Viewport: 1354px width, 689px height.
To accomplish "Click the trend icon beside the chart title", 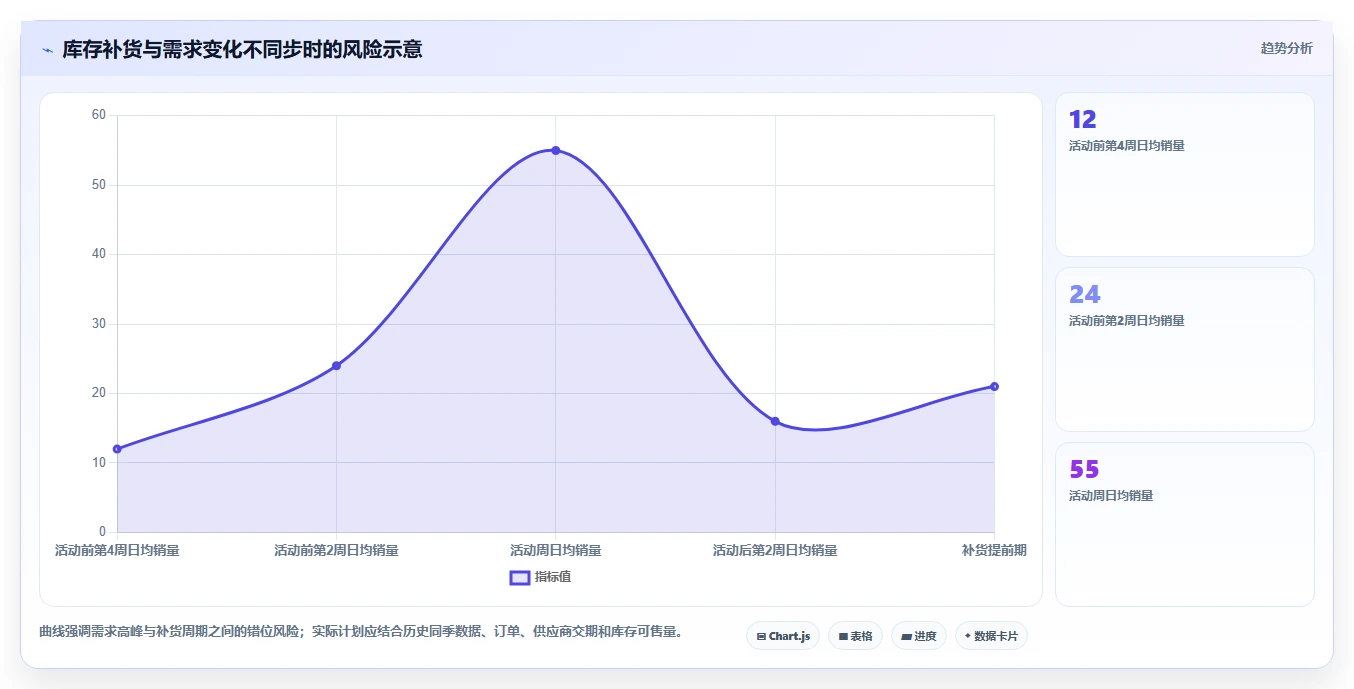I will point(47,50).
